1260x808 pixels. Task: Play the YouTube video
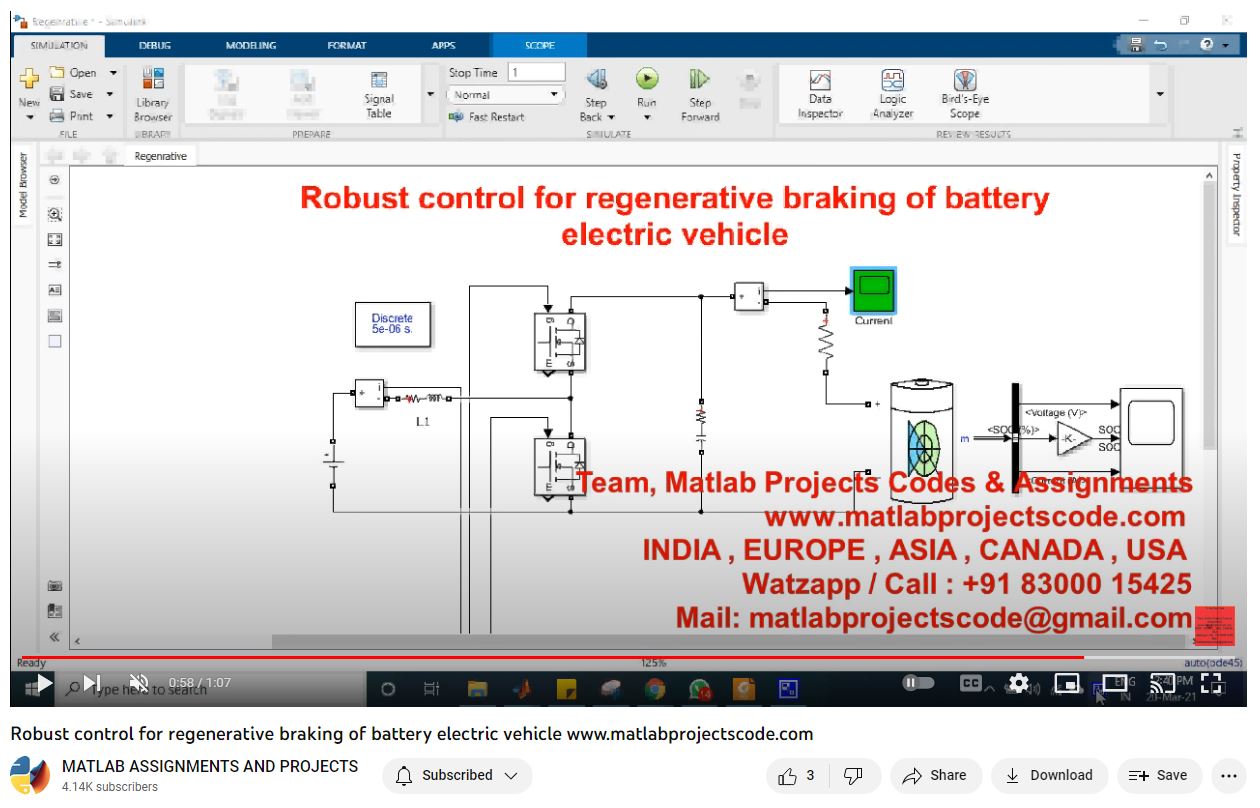[43, 683]
